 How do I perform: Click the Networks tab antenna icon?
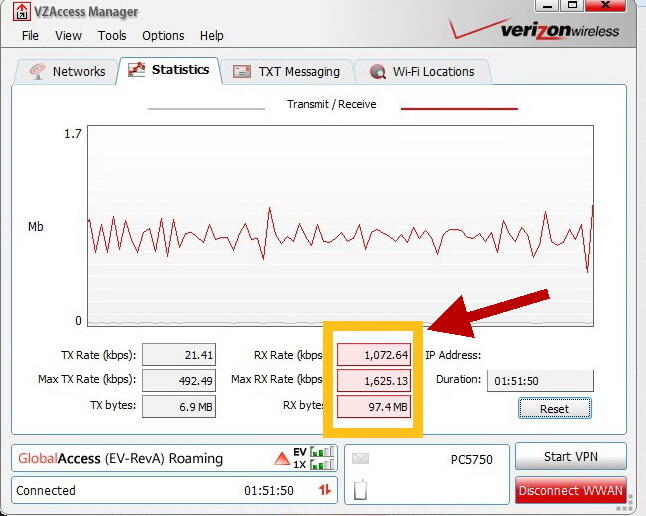(37, 71)
